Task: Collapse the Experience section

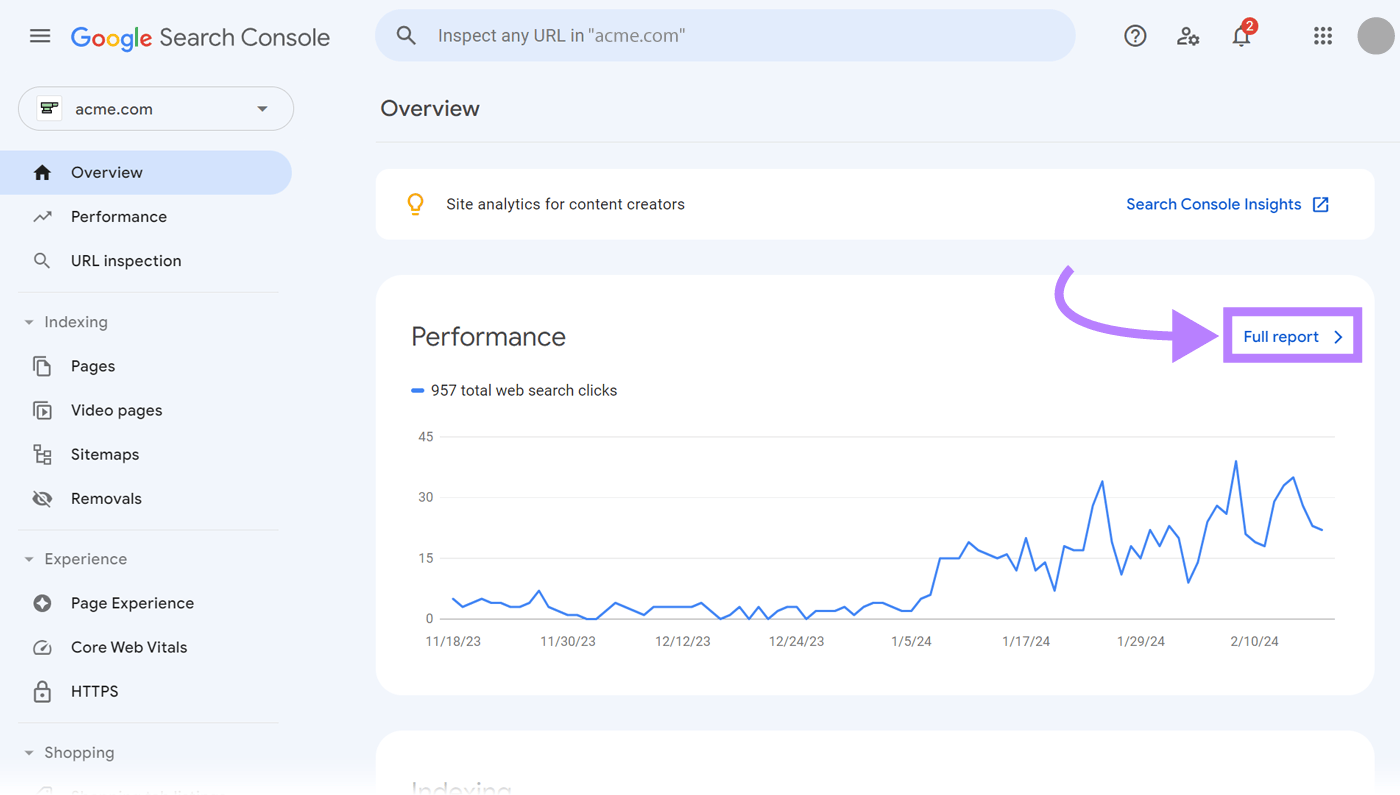Action: [28, 559]
